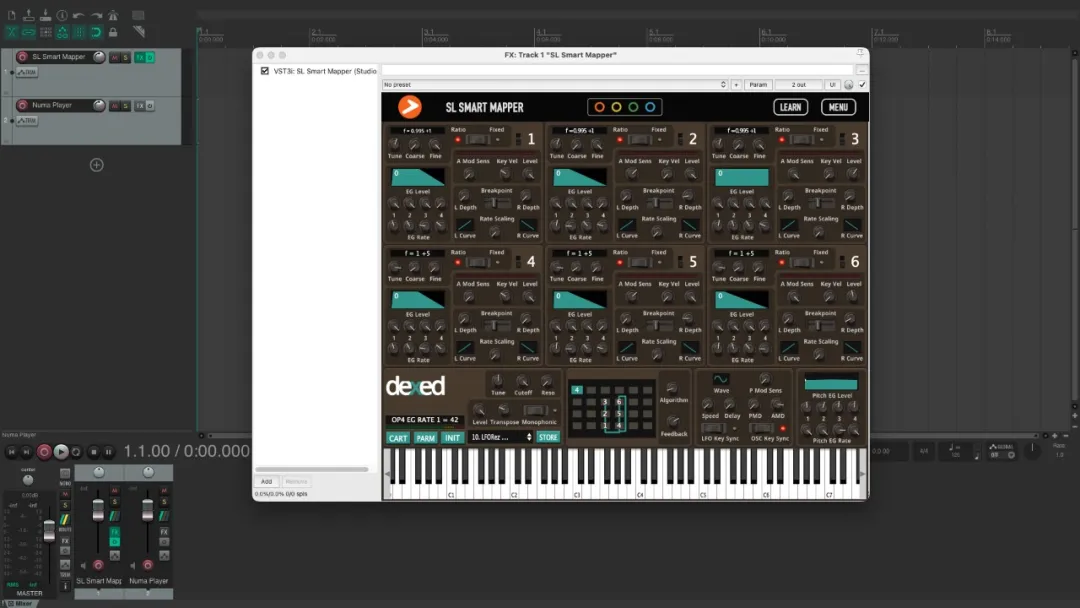Open the LFORez program dropdown in Dexed
Image resolution: width=1080 pixels, height=608 pixels.
[x=500, y=437]
